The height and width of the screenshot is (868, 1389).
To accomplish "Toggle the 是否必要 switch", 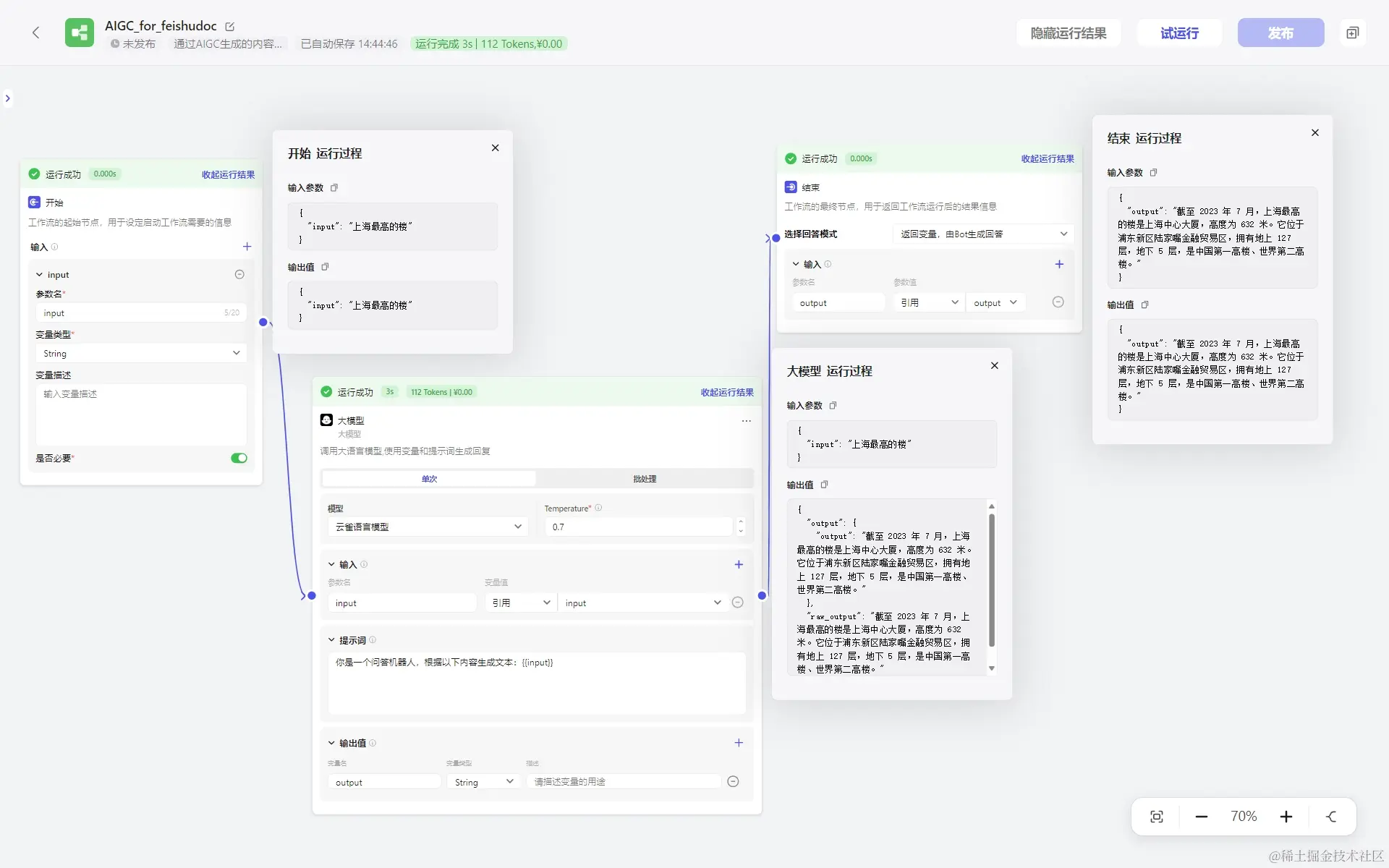I will [239, 458].
